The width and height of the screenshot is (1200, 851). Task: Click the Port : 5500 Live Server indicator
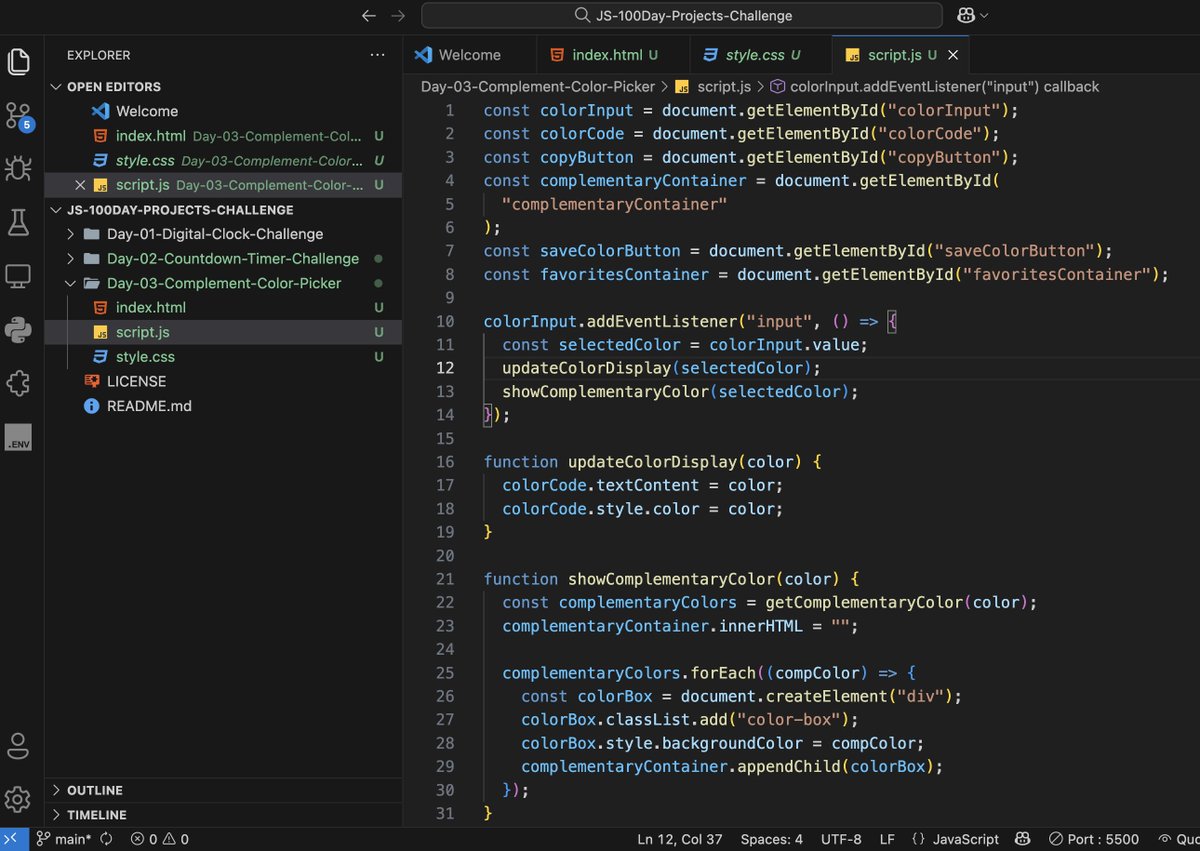click(x=1094, y=839)
